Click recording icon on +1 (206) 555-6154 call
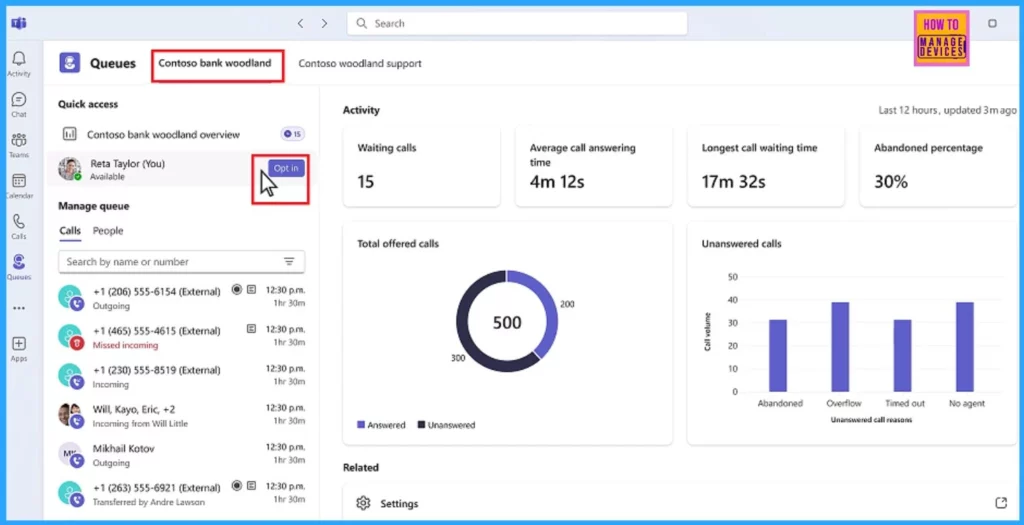This screenshot has height=525, width=1024. click(237, 289)
